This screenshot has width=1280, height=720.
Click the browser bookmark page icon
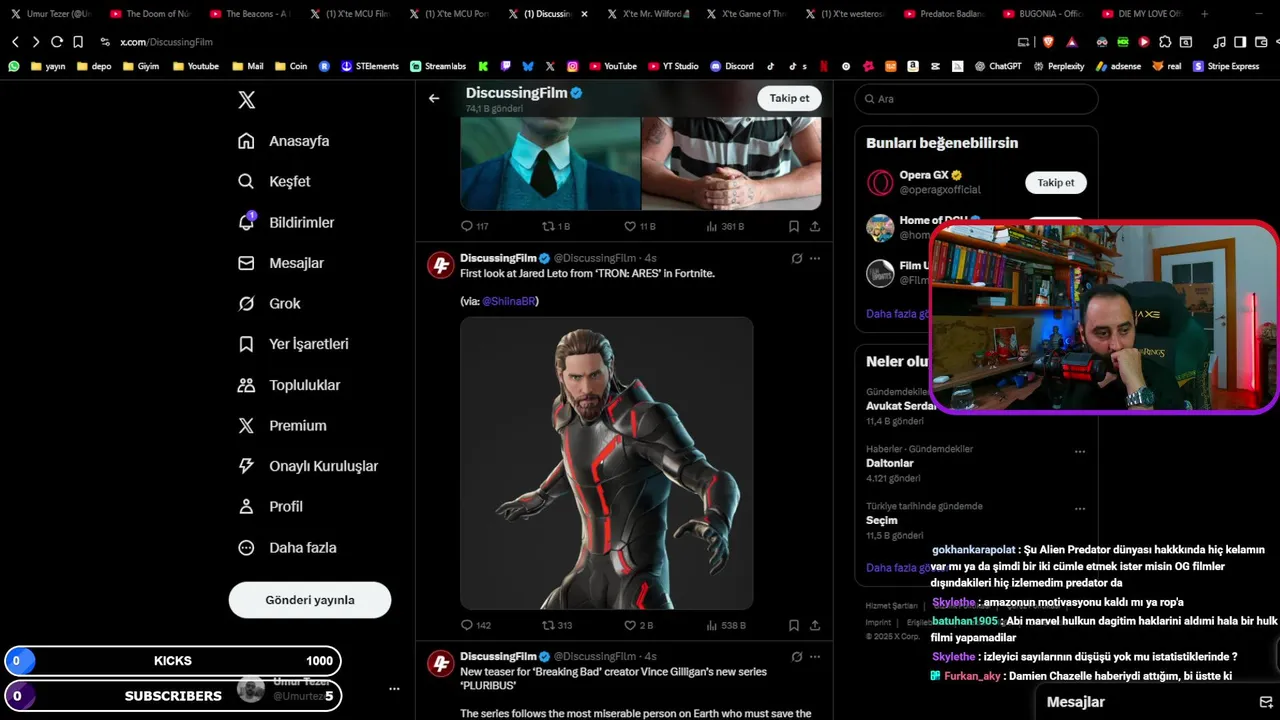(x=78, y=42)
